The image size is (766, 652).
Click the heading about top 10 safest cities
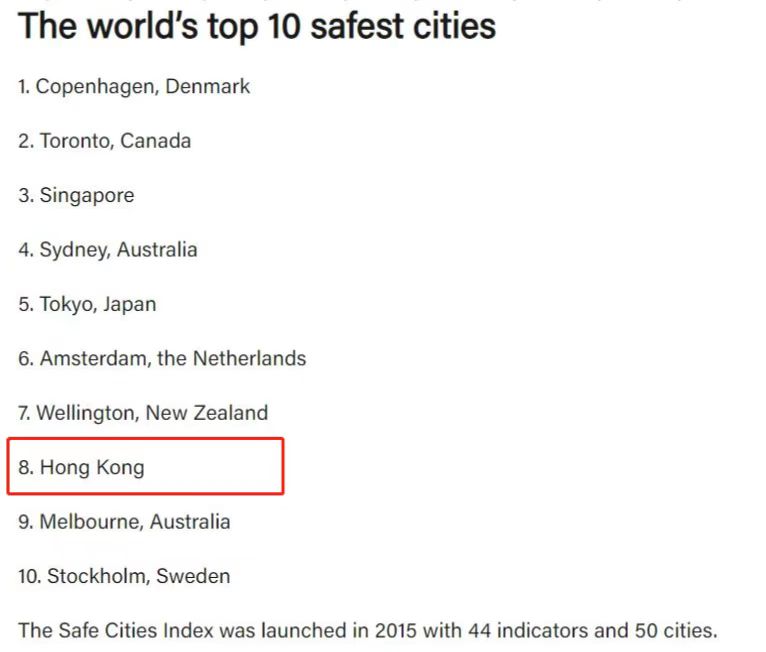[257, 27]
